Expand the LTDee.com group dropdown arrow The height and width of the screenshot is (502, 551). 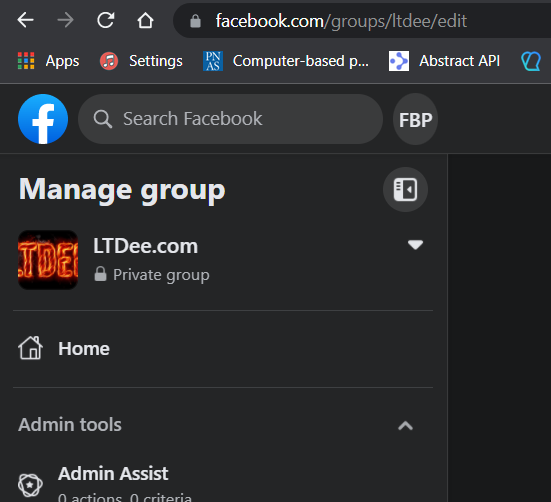coord(415,245)
